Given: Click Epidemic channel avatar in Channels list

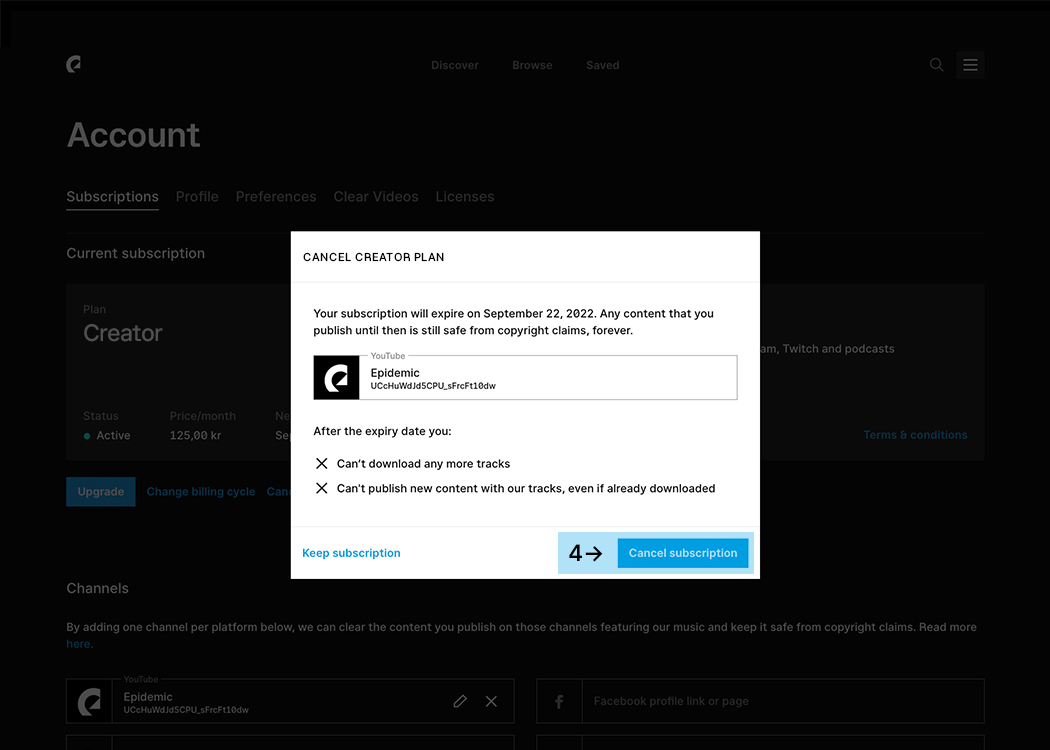Looking at the screenshot, I should pyautogui.click(x=89, y=701).
